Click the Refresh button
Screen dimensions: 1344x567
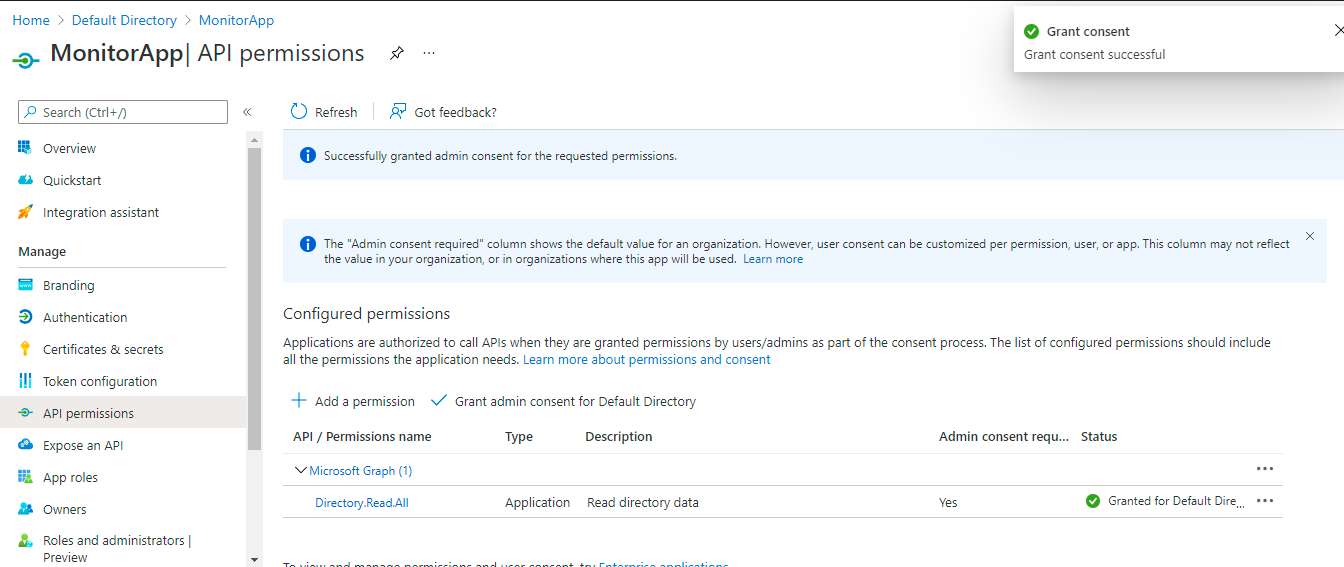click(324, 112)
